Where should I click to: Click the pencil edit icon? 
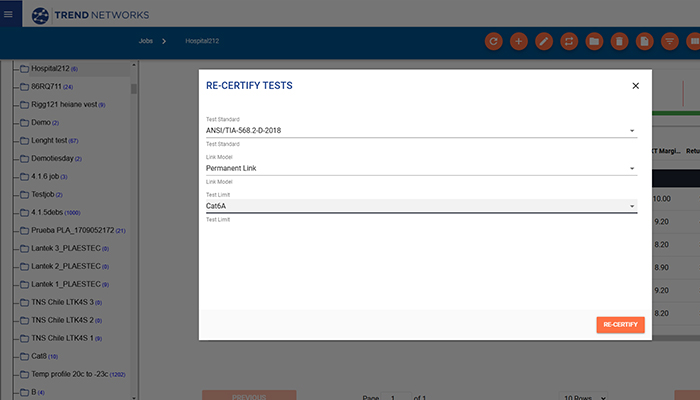(544, 41)
